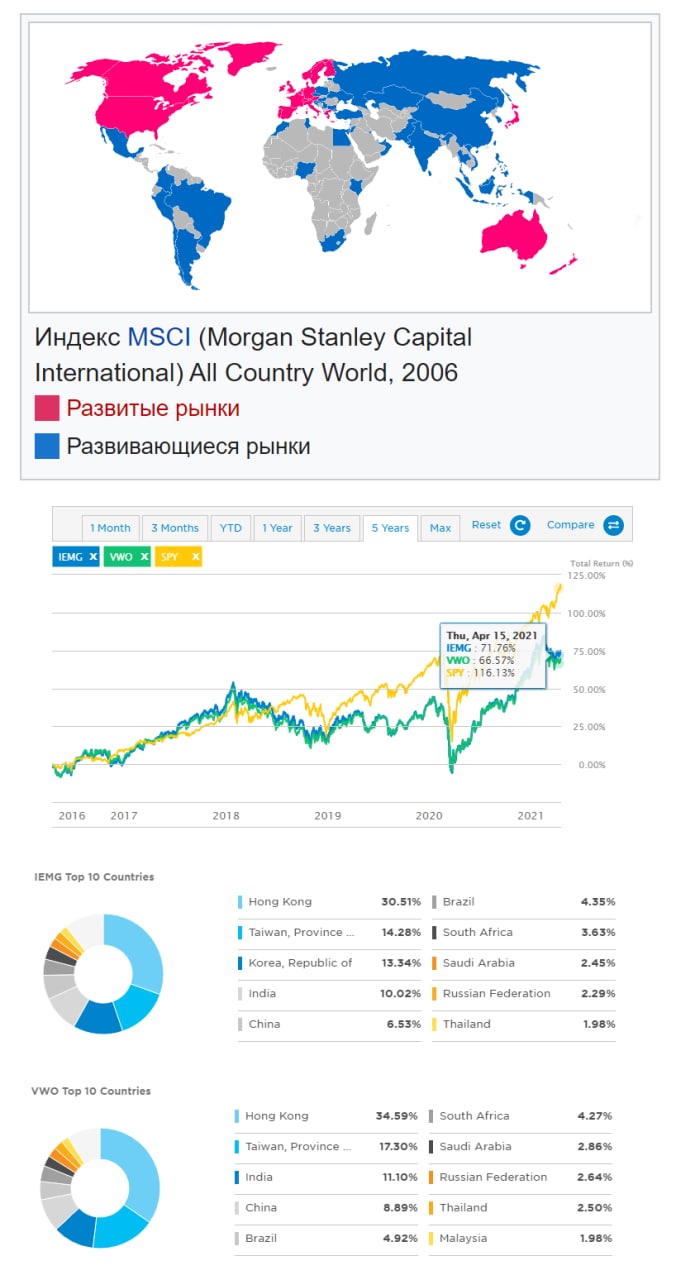Click the IEMG countries donut chart
This screenshot has width=676, height=1280.
click(x=103, y=973)
